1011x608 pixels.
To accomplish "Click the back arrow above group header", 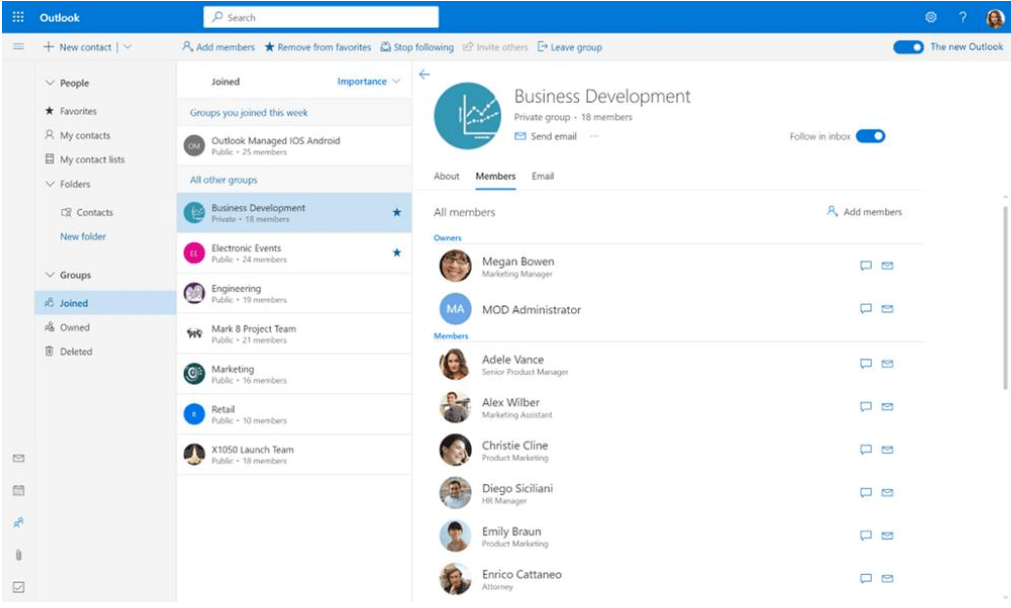I will point(424,75).
